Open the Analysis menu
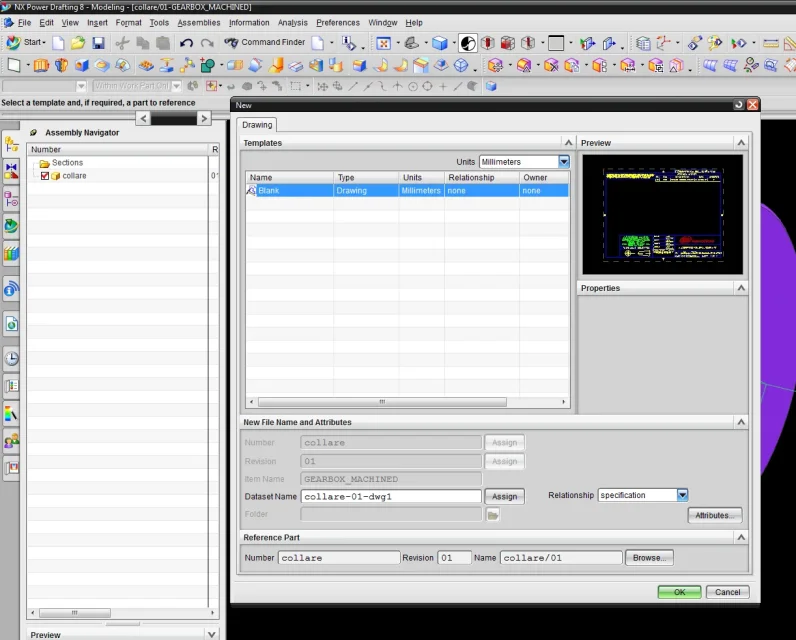 (x=292, y=23)
